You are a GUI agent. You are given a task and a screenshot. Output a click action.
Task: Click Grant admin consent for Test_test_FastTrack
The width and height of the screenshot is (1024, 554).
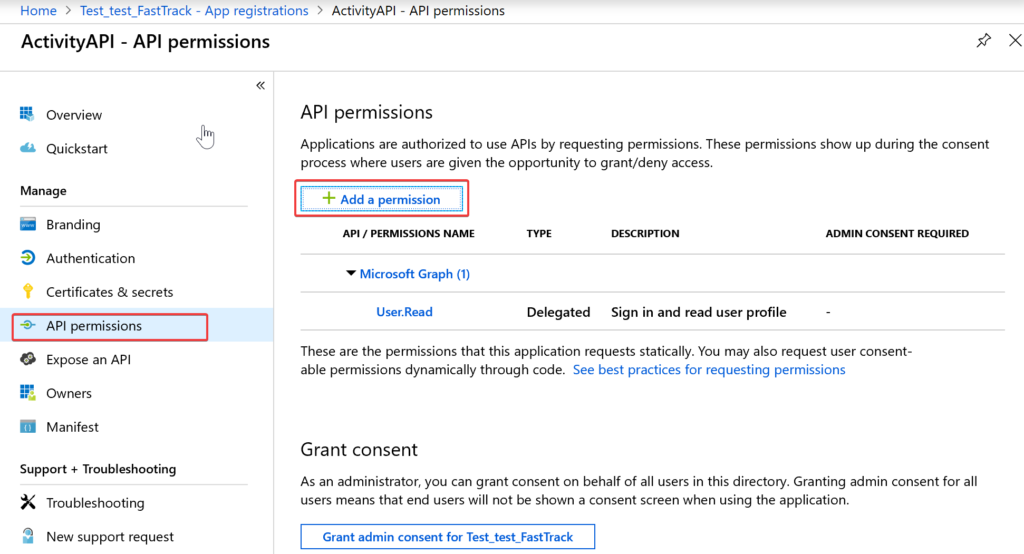click(x=447, y=536)
